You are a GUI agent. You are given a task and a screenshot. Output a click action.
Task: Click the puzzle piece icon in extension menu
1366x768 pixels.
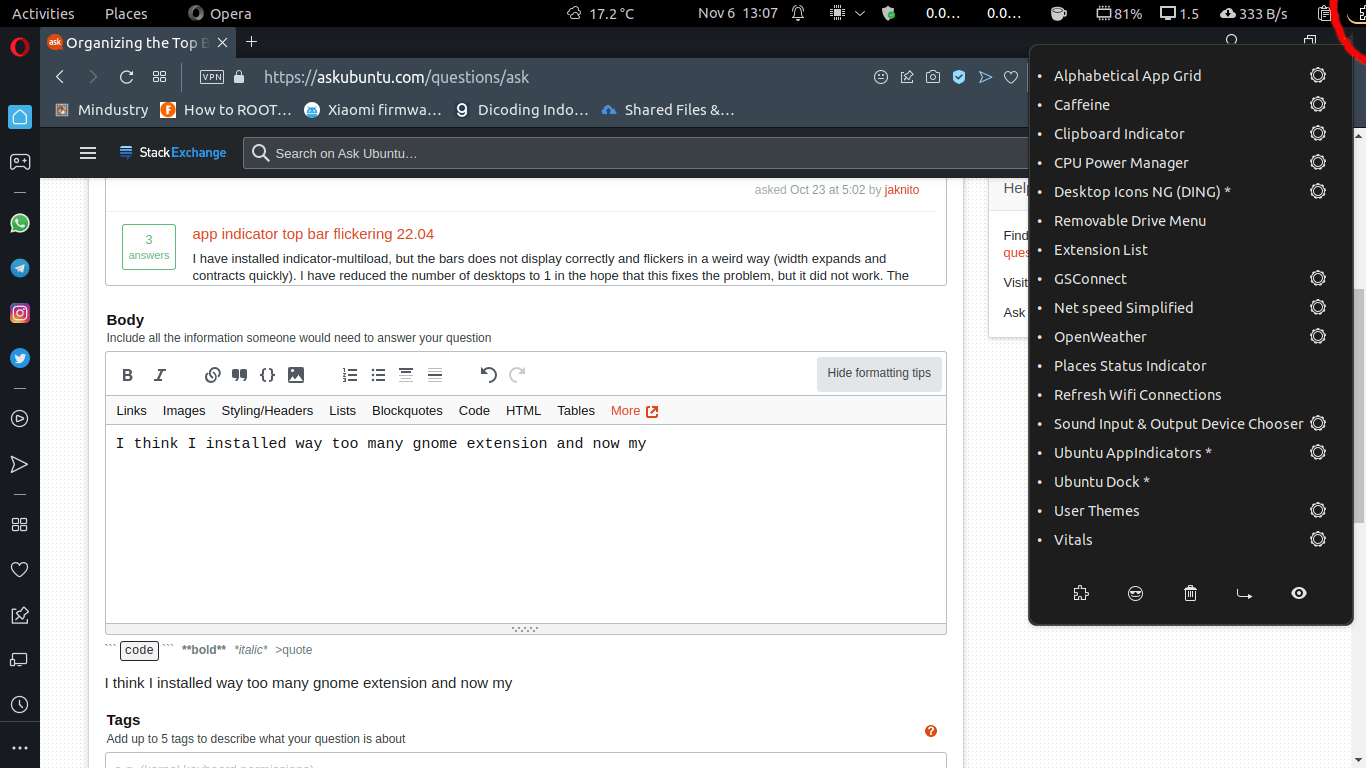(1081, 593)
